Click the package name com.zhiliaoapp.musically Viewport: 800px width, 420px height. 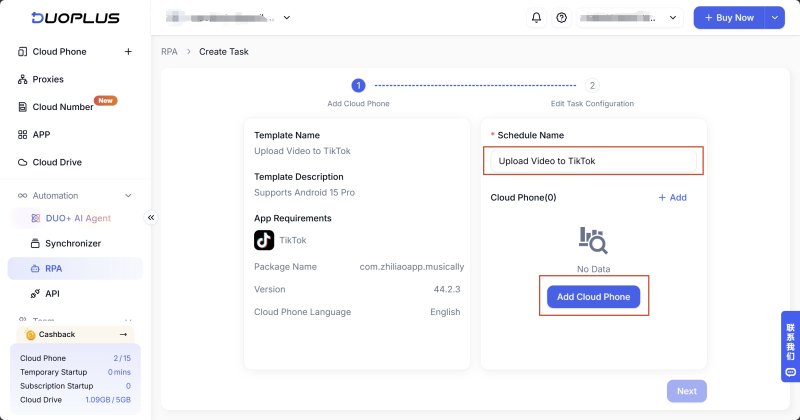coord(412,266)
